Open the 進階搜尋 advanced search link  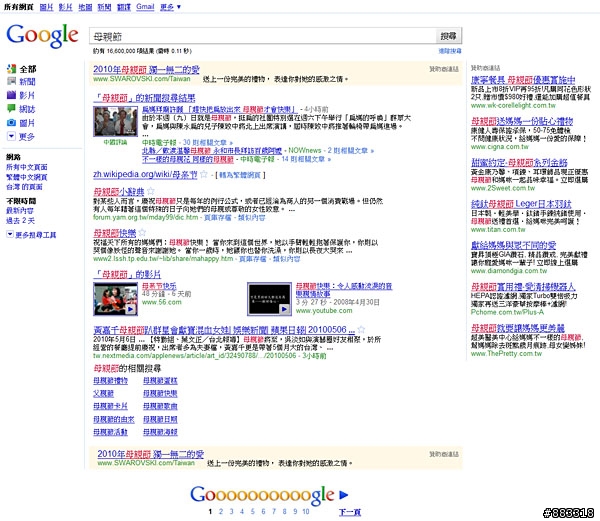click(450, 51)
